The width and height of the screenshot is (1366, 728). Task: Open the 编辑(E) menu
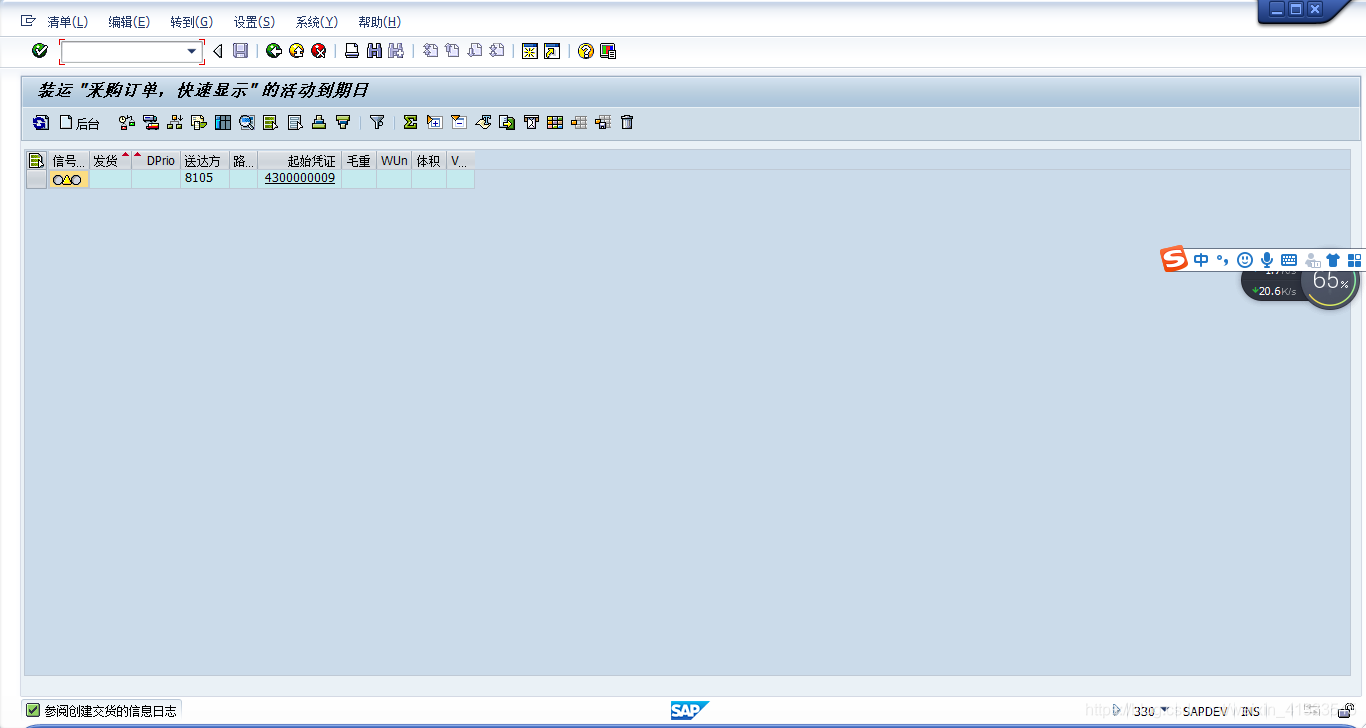pyautogui.click(x=129, y=22)
